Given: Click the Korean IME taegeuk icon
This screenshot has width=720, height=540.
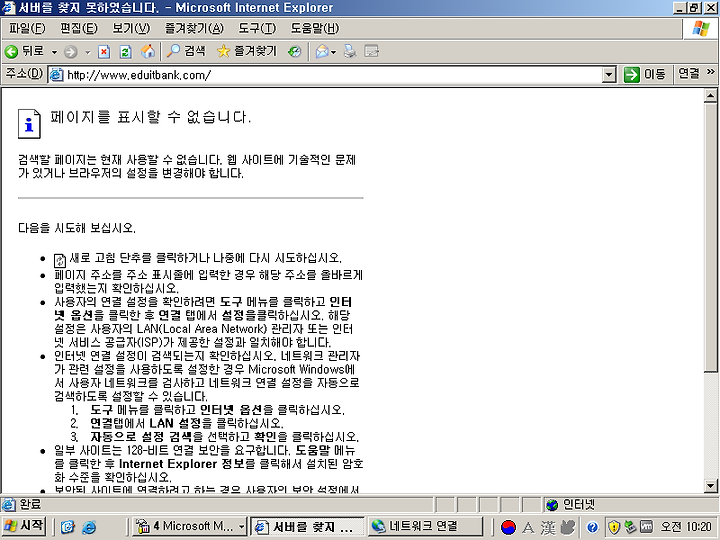Looking at the screenshot, I should pyautogui.click(x=508, y=527).
